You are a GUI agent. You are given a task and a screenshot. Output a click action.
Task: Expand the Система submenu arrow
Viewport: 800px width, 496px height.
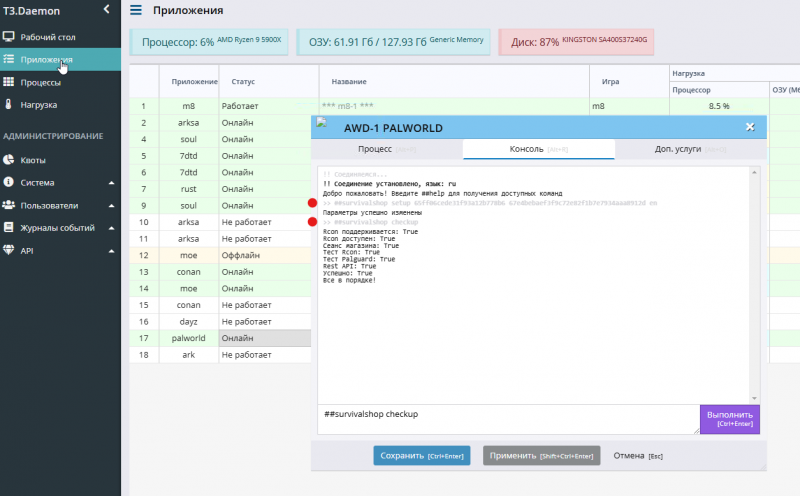click(111, 183)
